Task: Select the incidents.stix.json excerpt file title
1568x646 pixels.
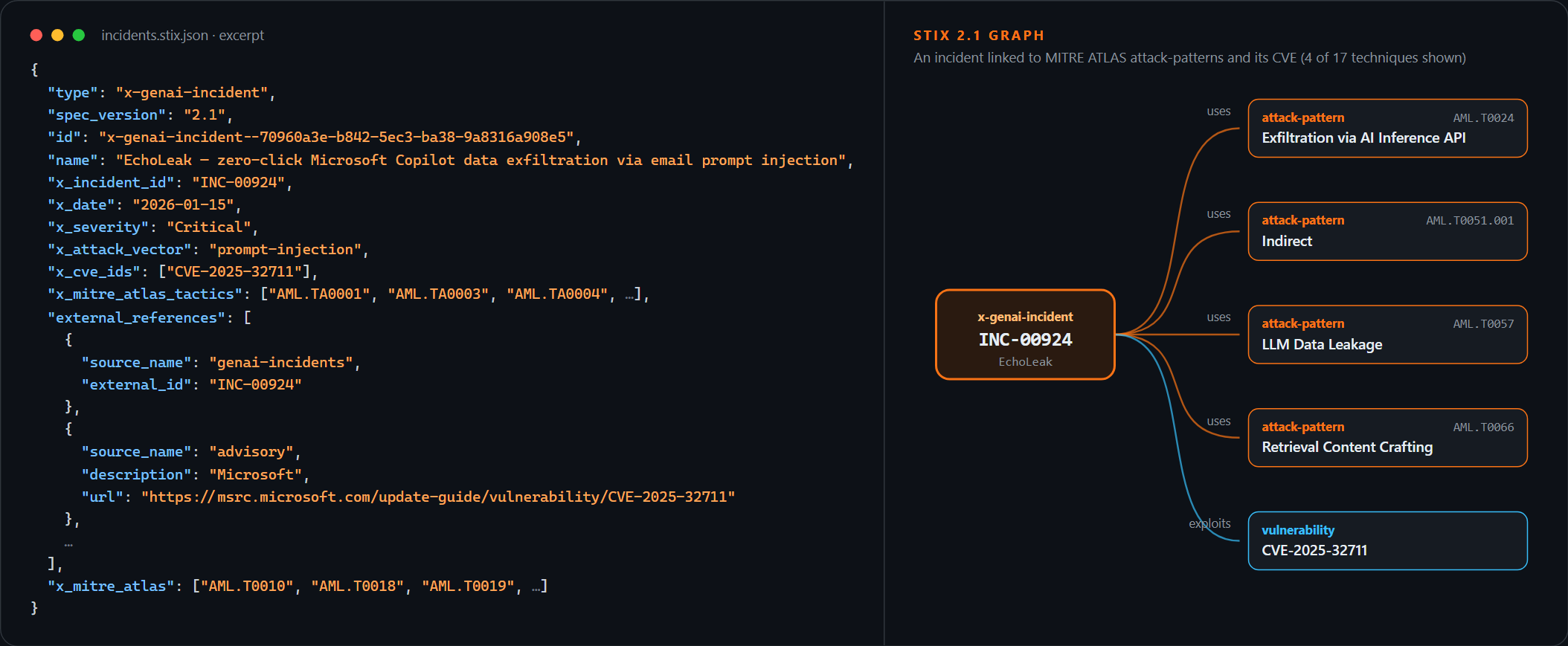Action: (x=182, y=35)
